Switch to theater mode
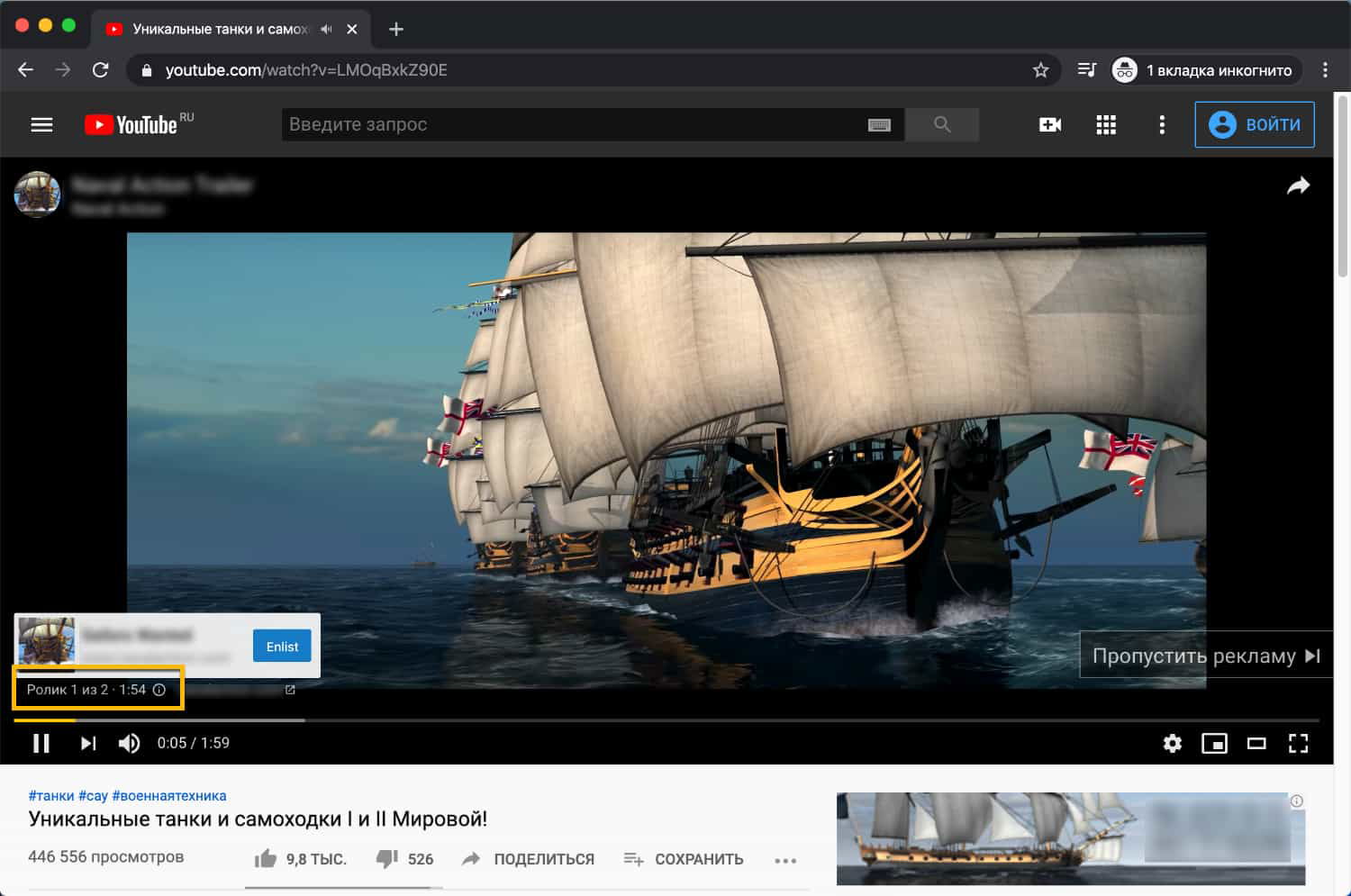Screen dimensions: 1351x896 coord(1256,743)
